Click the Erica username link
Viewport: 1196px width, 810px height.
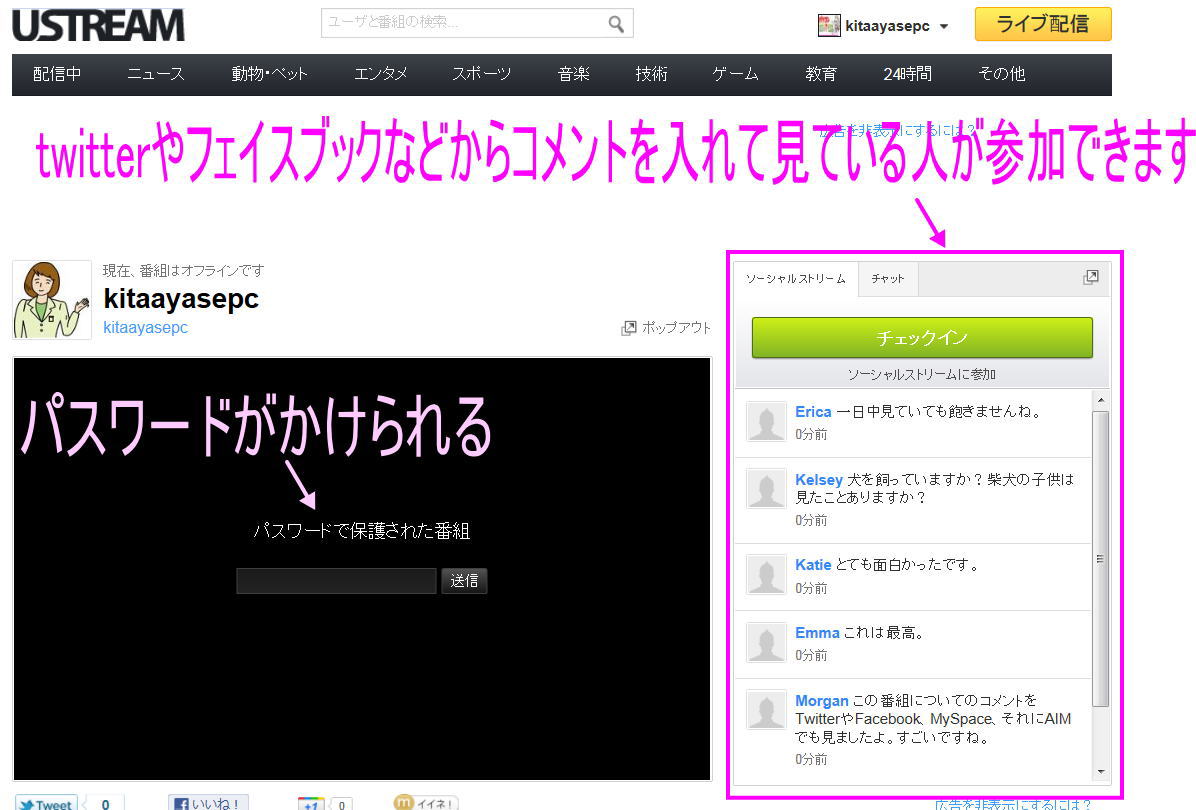click(x=813, y=412)
